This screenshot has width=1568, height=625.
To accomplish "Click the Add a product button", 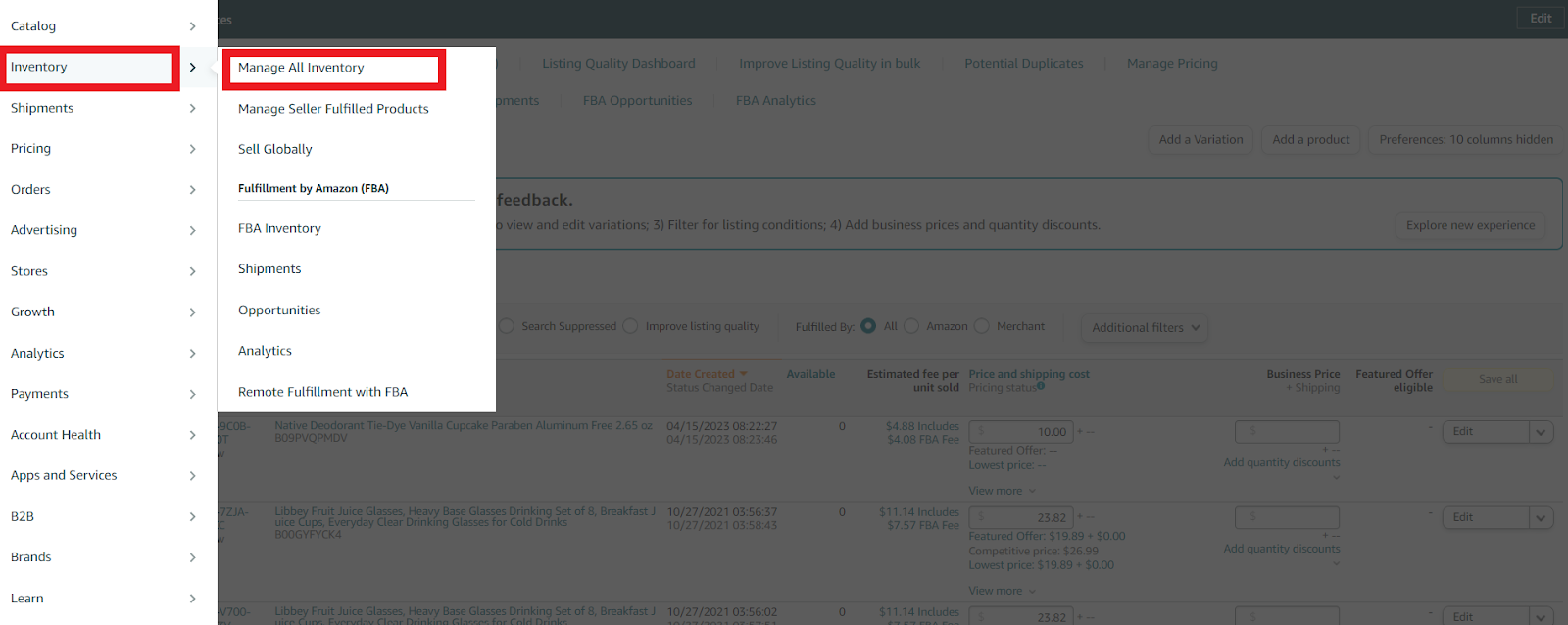I will (1311, 140).
